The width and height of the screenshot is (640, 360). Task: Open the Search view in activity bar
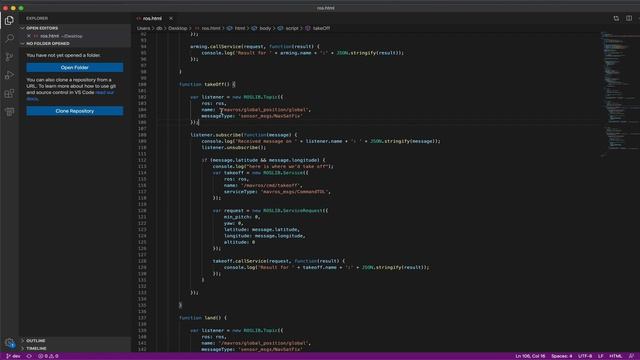(9, 38)
